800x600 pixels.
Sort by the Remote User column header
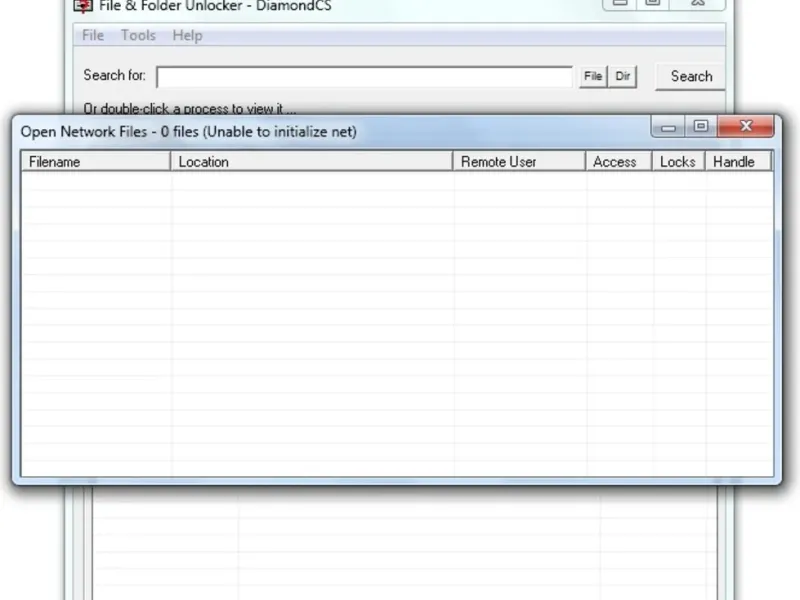coord(519,162)
